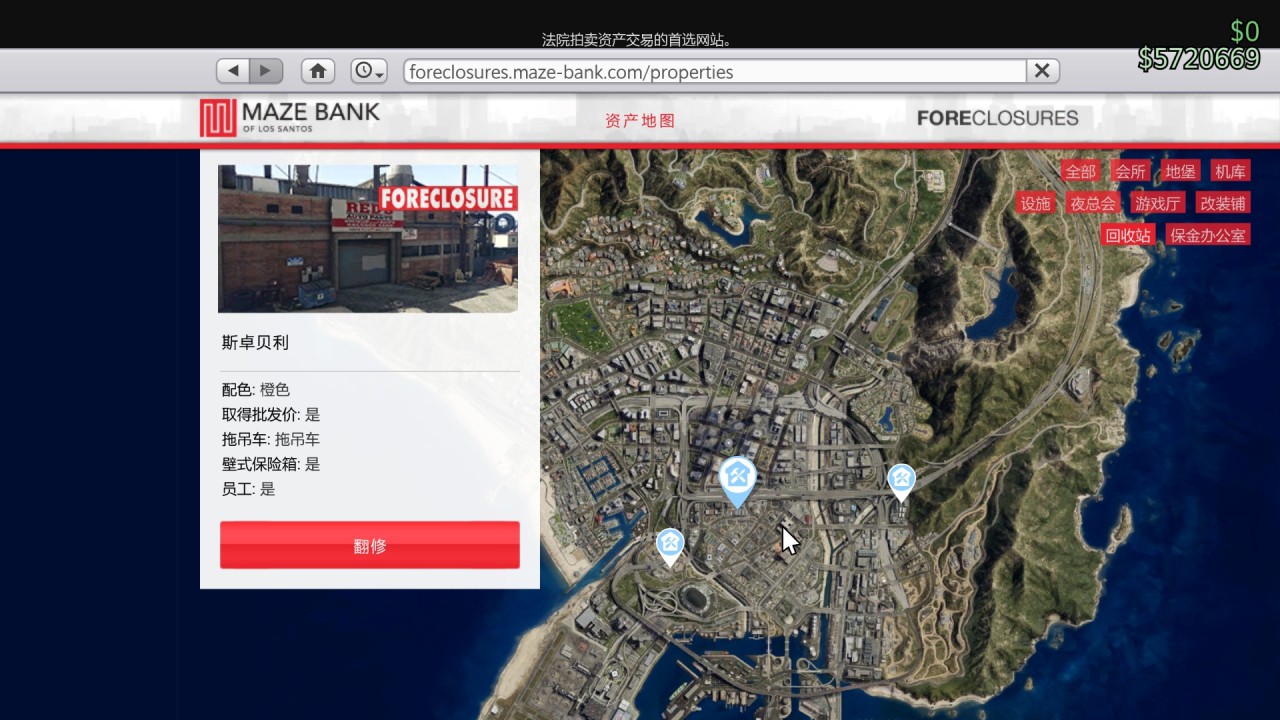The width and height of the screenshot is (1280, 720).
Task: Click the foreclosure property photo thumbnail
Action: [x=368, y=239]
